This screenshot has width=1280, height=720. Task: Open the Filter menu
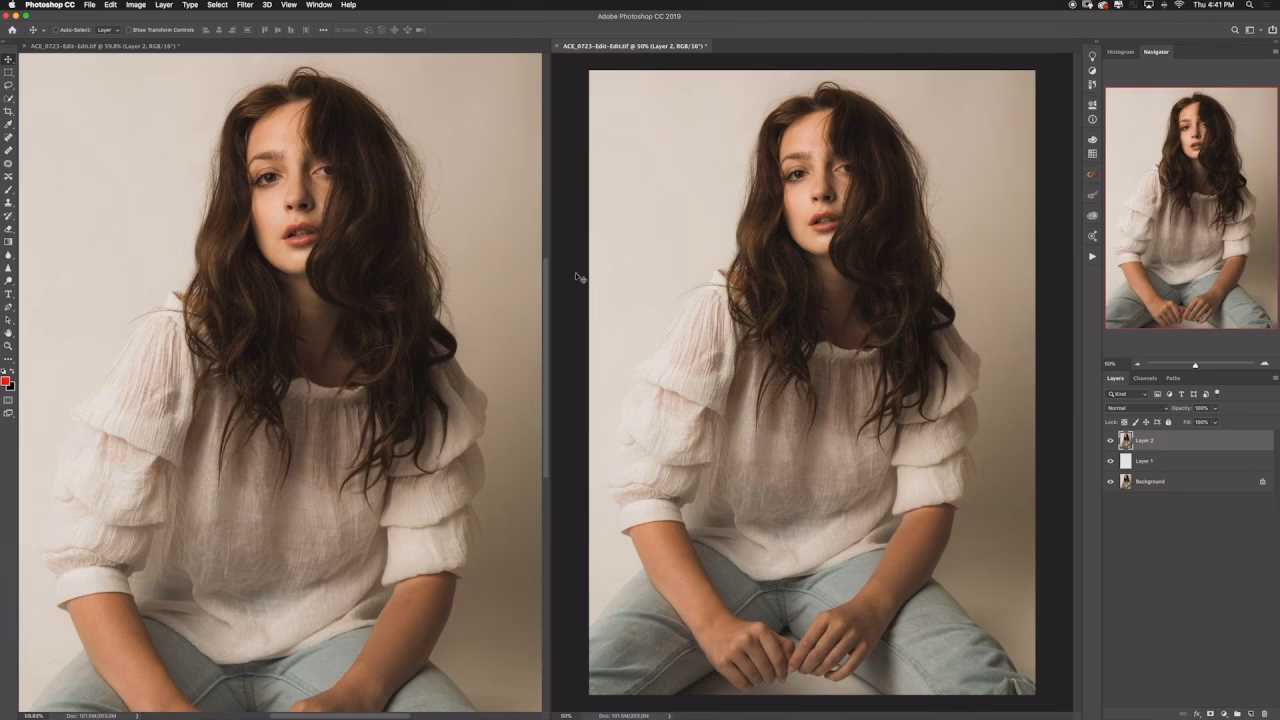point(243,5)
